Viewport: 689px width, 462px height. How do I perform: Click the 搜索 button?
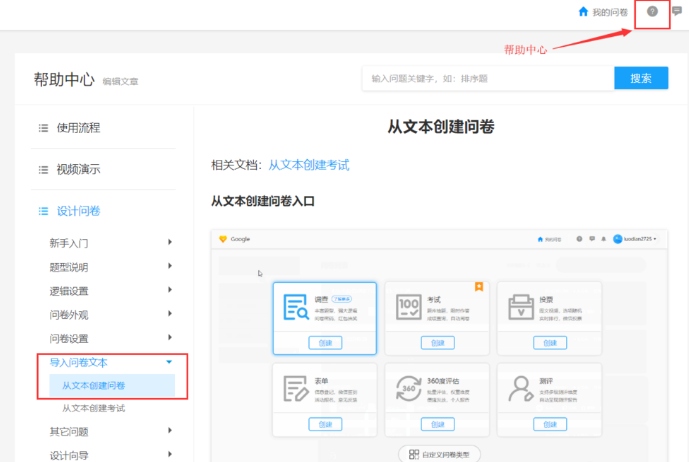click(641, 78)
